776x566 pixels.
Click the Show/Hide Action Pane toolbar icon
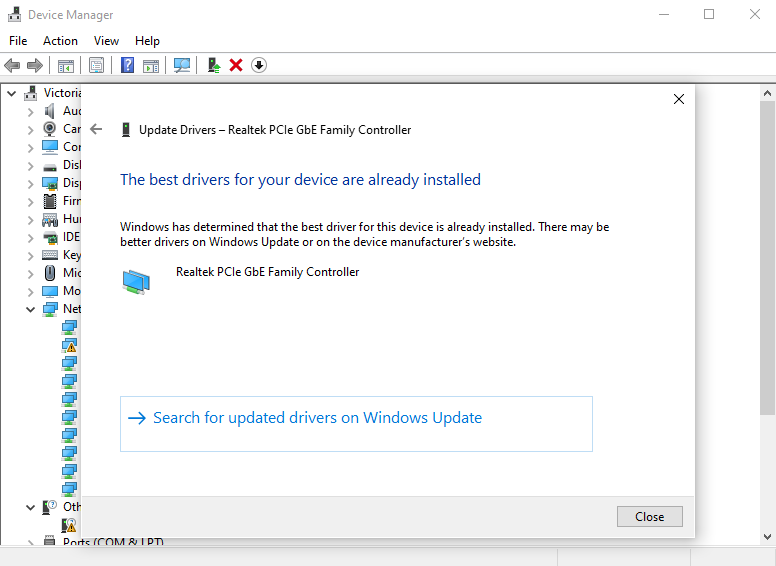(151, 65)
